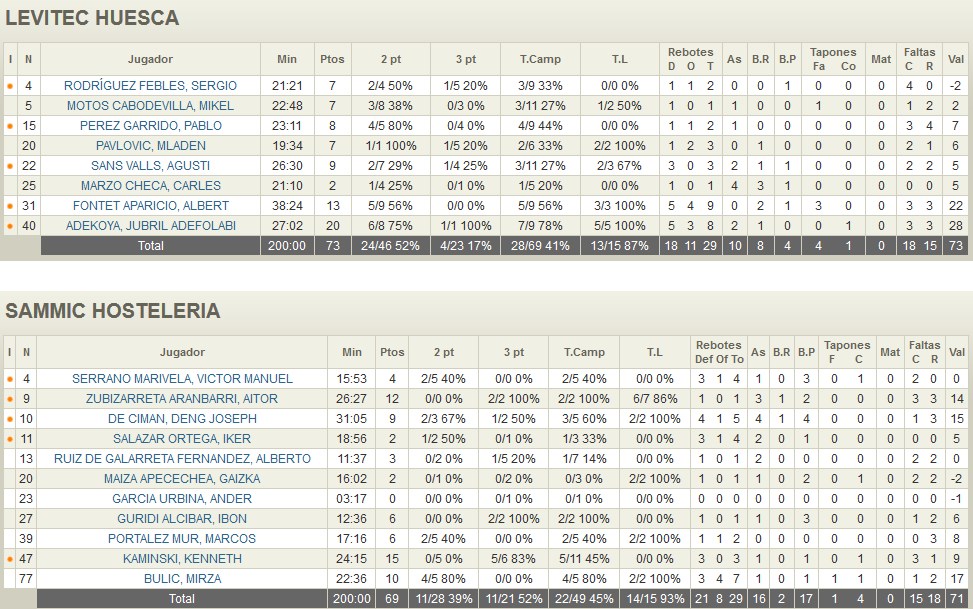973x609 pixels.
Task: Open PAVLOVIC, MLADEN player page
Action: coord(150,146)
